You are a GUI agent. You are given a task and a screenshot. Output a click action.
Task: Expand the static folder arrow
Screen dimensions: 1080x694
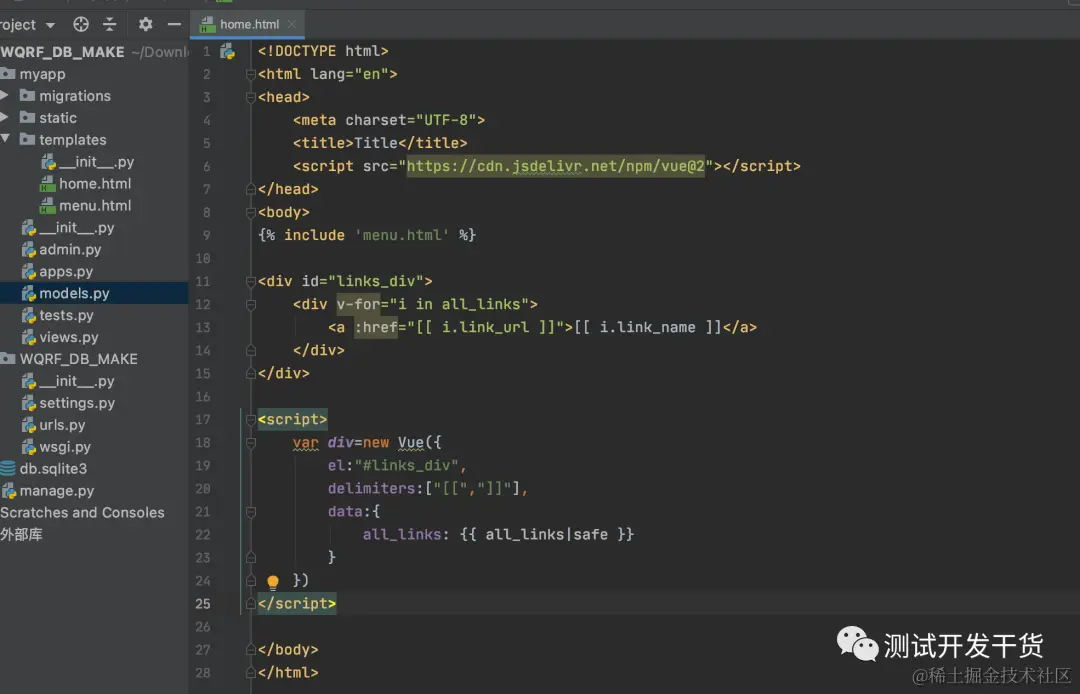5,118
